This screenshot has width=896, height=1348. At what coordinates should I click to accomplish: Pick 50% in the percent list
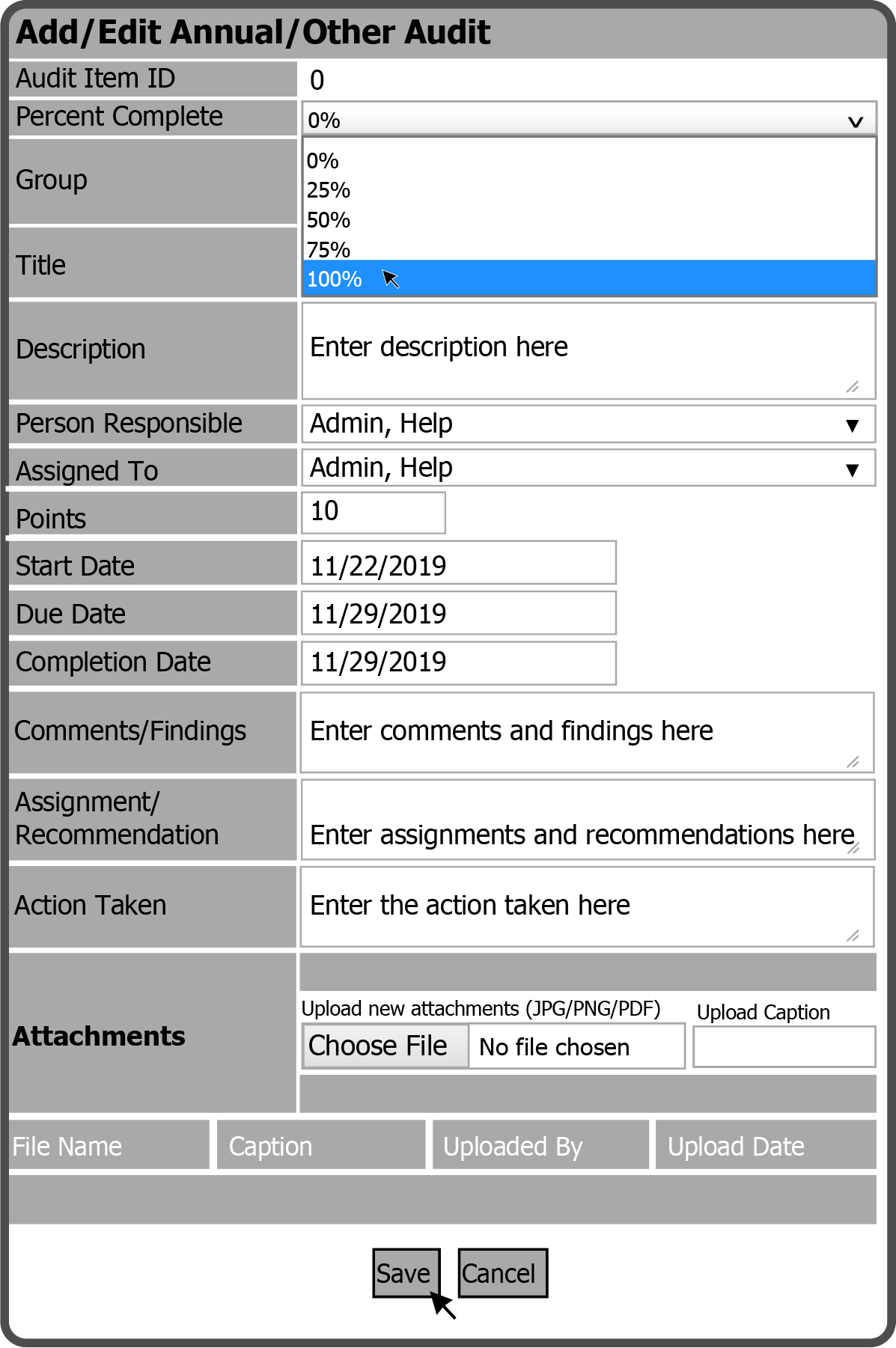click(x=329, y=220)
